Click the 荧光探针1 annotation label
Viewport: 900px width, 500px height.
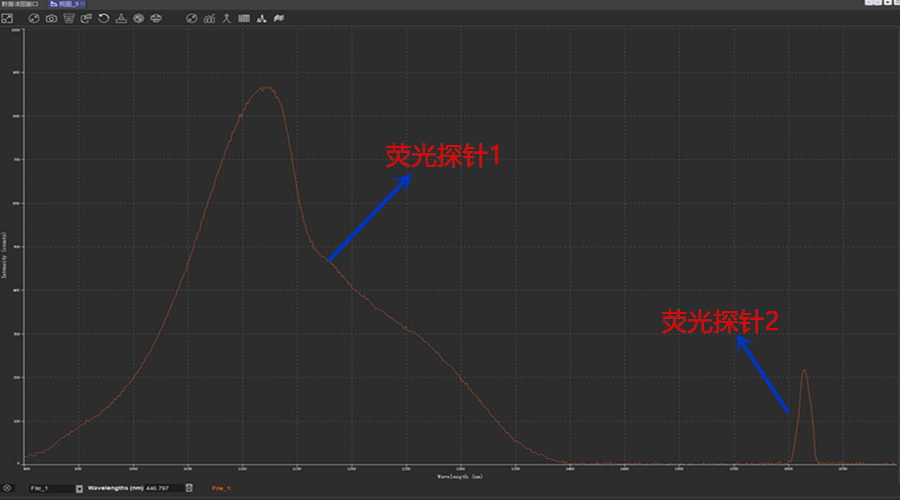point(442,156)
